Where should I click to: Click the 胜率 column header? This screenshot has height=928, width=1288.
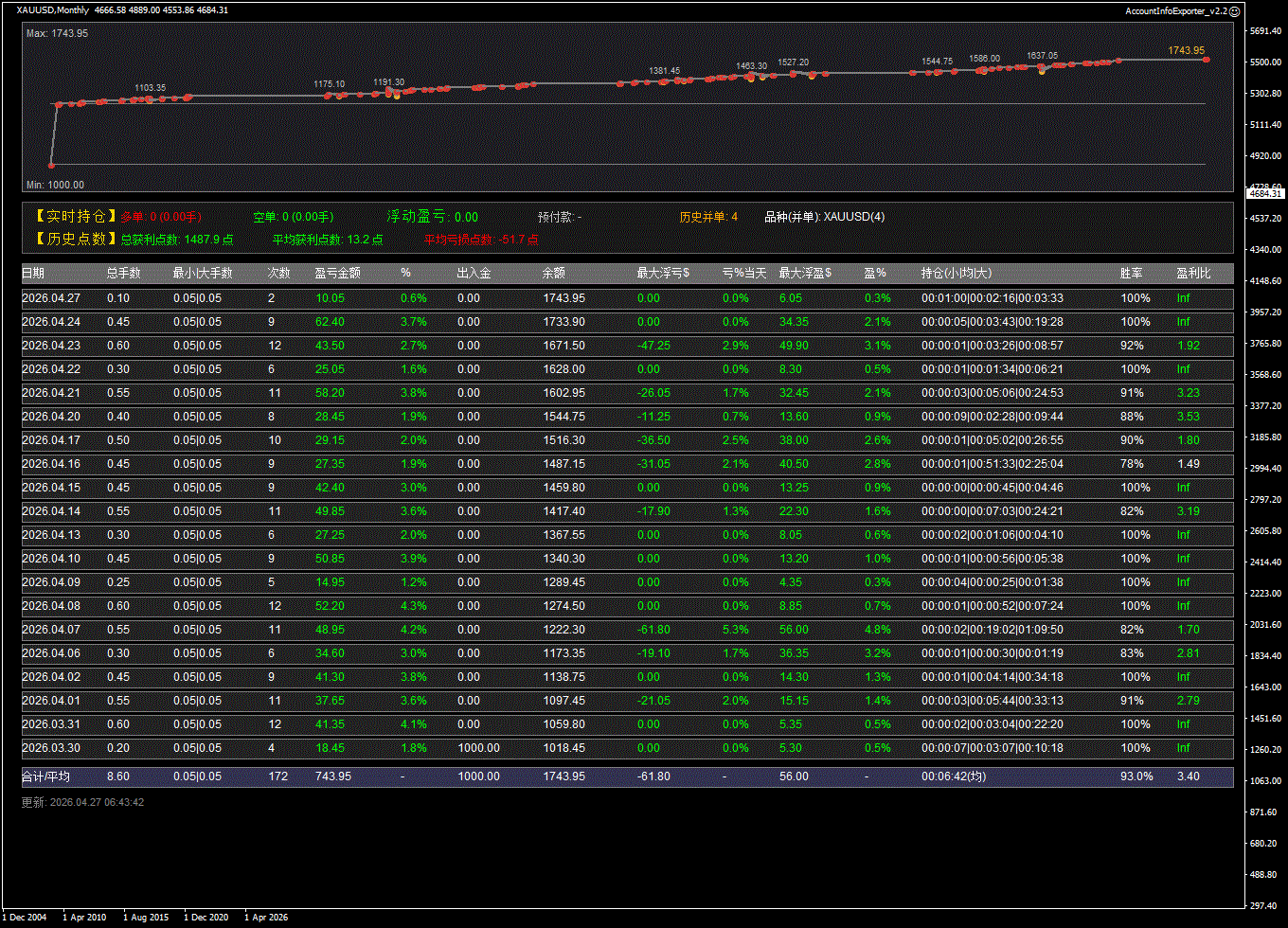tap(1131, 273)
